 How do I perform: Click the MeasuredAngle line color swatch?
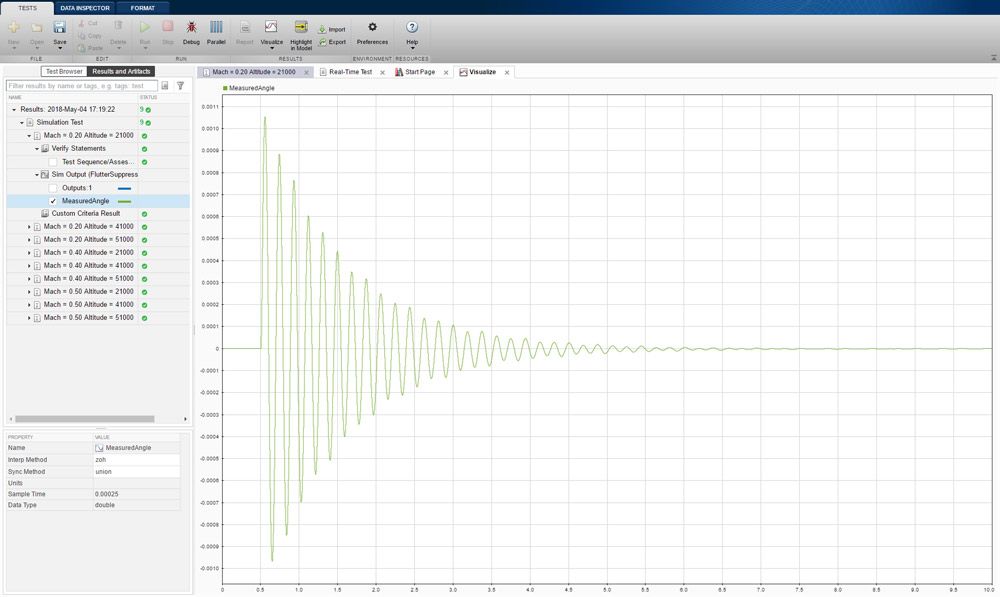pyautogui.click(x=125, y=201)
